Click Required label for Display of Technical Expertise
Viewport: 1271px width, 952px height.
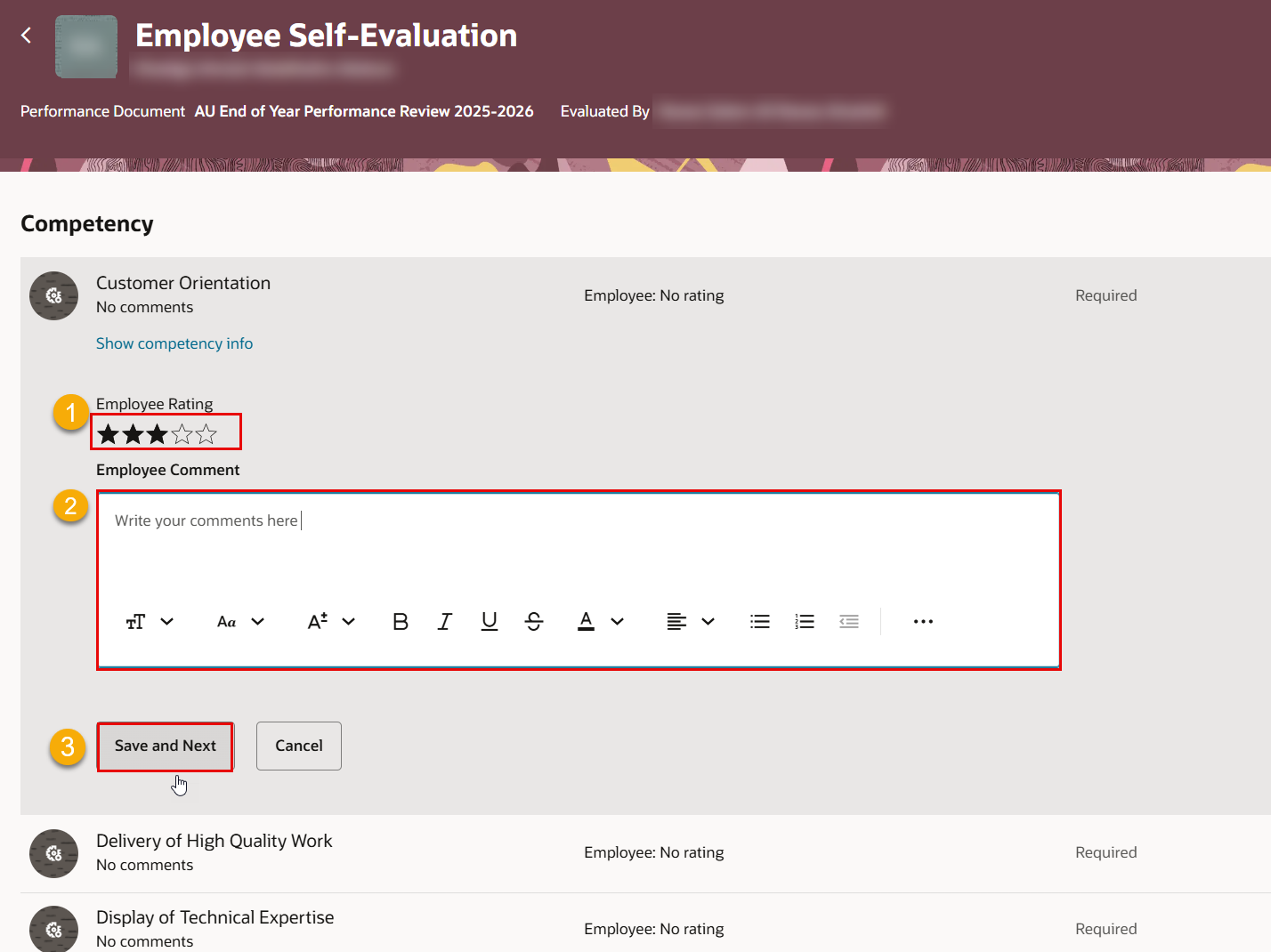click(1106, 929)
